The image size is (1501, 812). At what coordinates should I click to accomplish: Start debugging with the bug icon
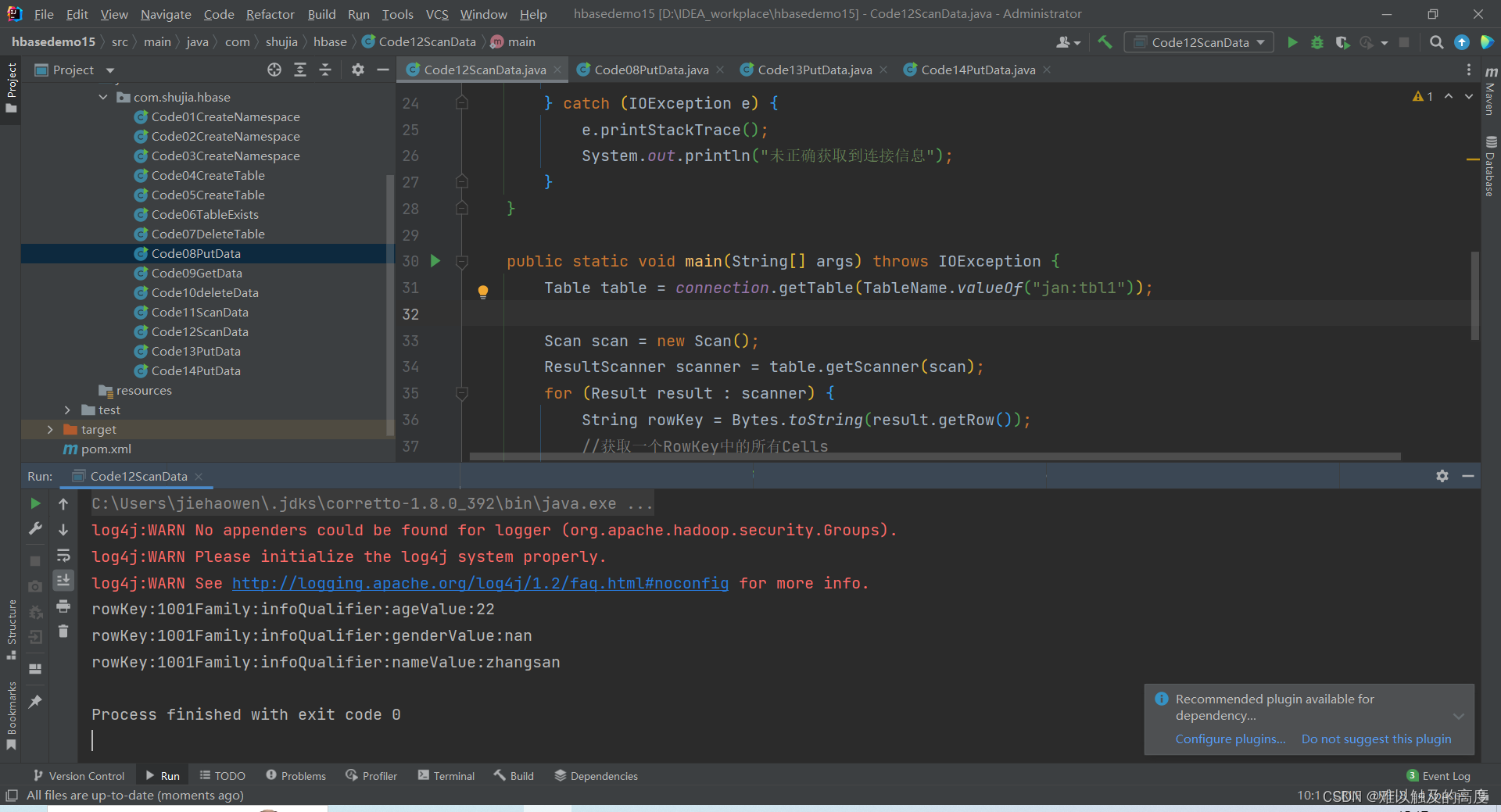point(1317,42)
